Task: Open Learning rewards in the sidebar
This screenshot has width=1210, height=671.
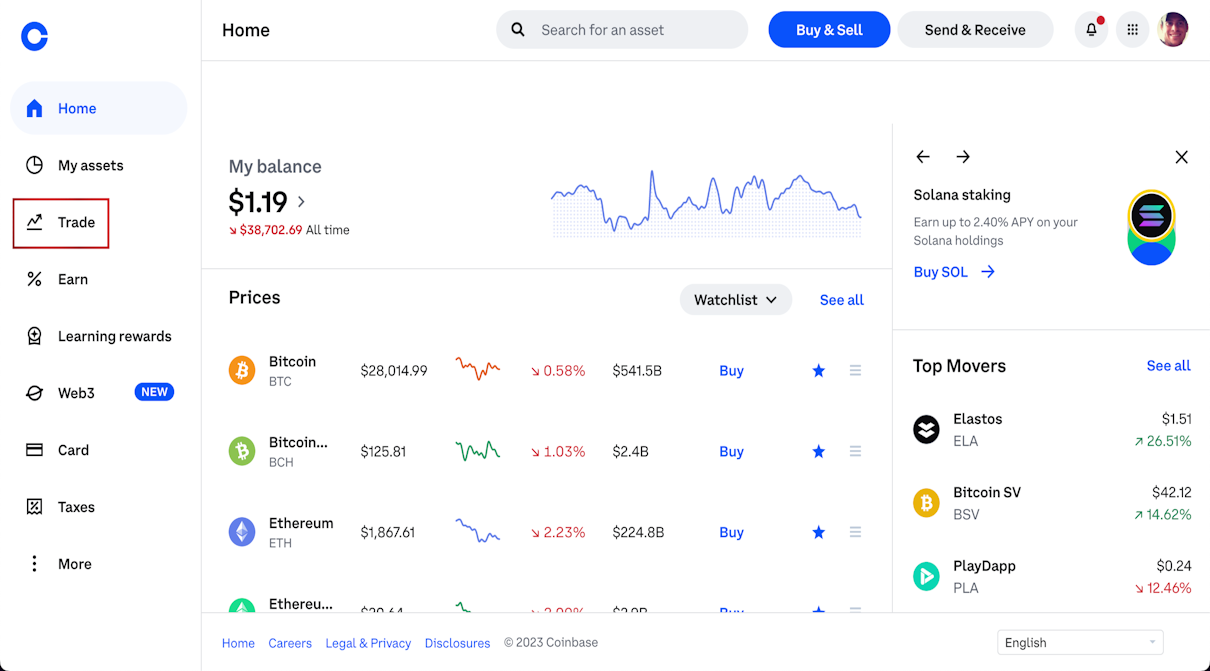Action: (x=99, y=336)
